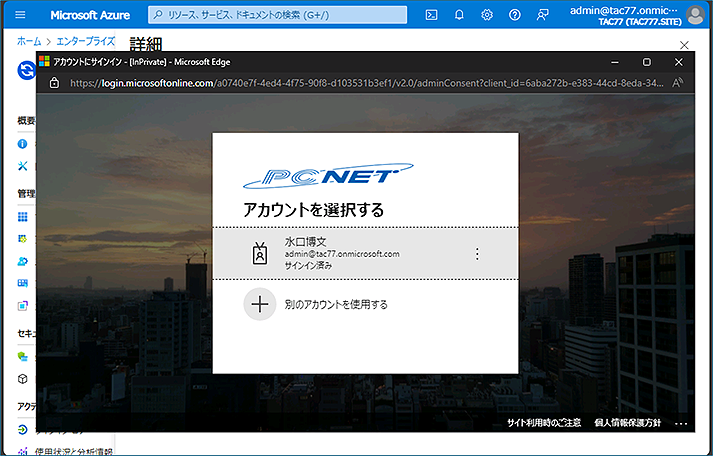Open the cube icon in Azure sidebar
Viewport: 713px width, 456px height.
[x=22, y=379]
